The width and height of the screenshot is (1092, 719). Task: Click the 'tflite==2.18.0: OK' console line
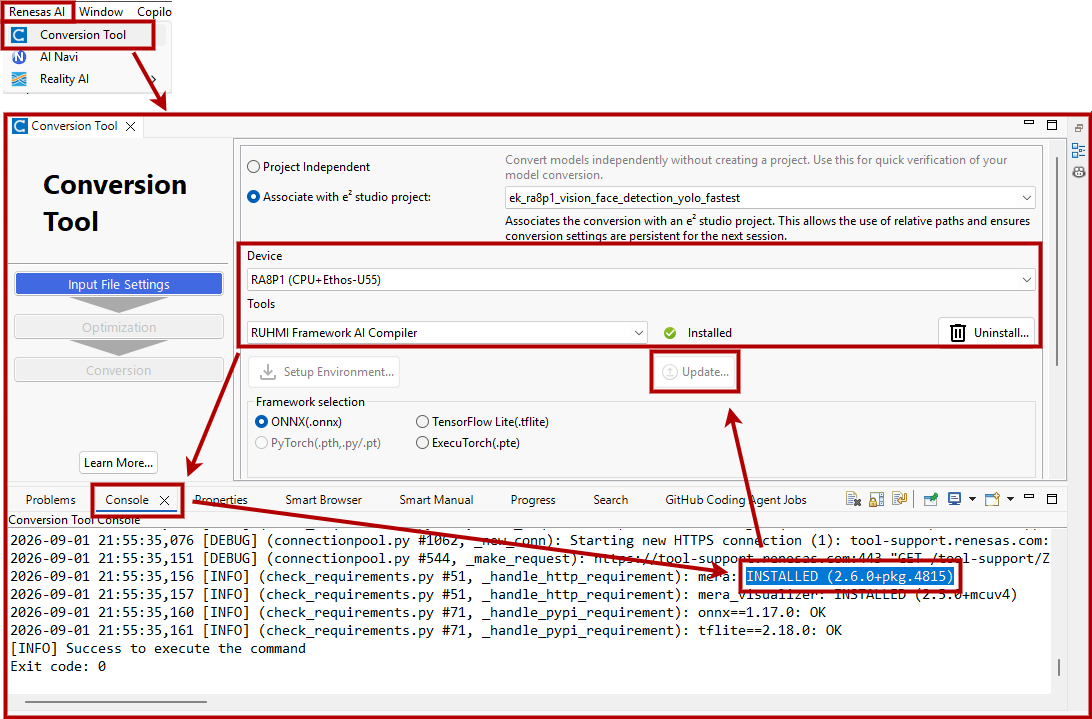[x=426, y=631]
